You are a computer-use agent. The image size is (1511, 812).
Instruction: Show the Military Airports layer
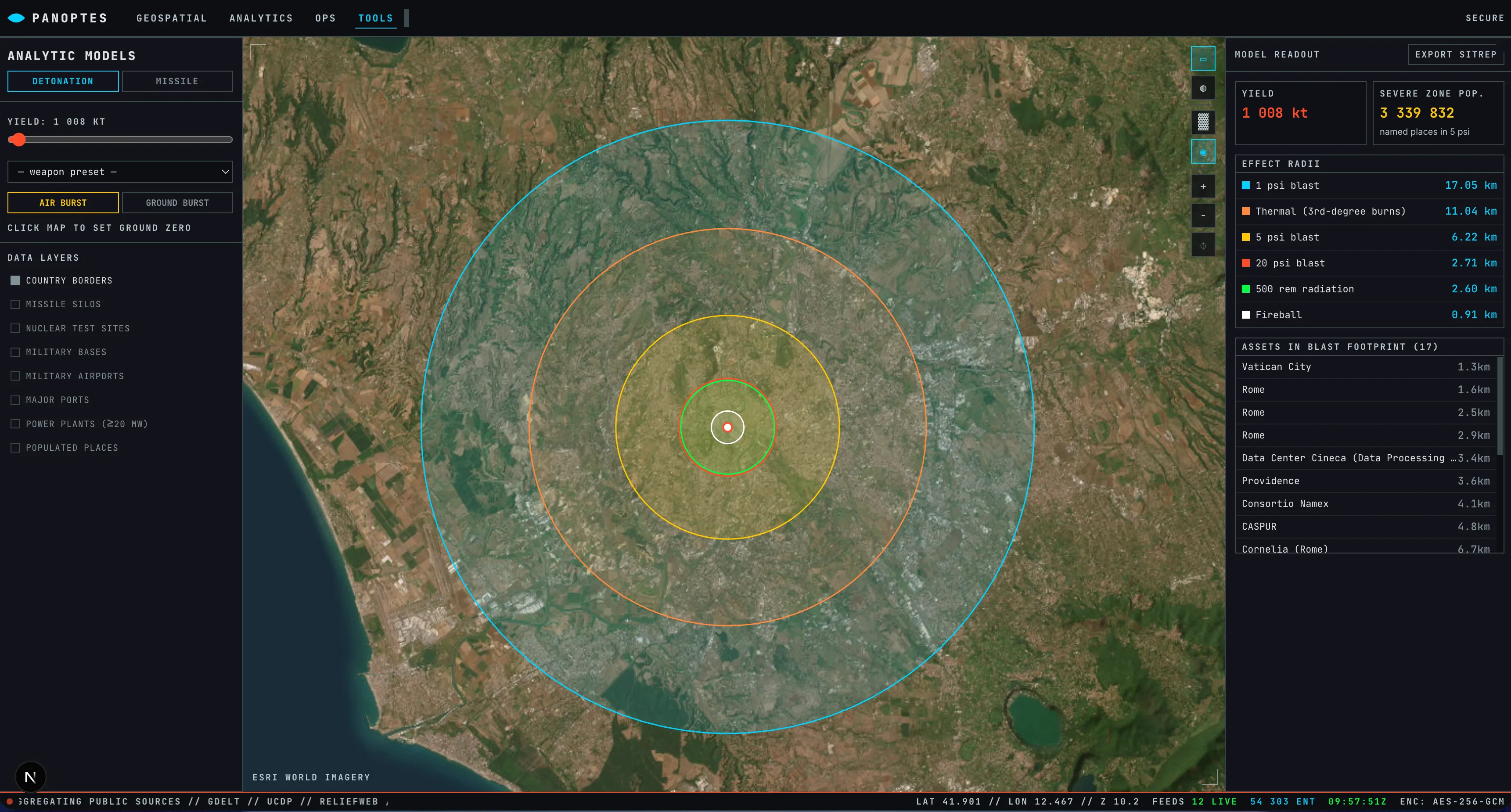point(15,376)
